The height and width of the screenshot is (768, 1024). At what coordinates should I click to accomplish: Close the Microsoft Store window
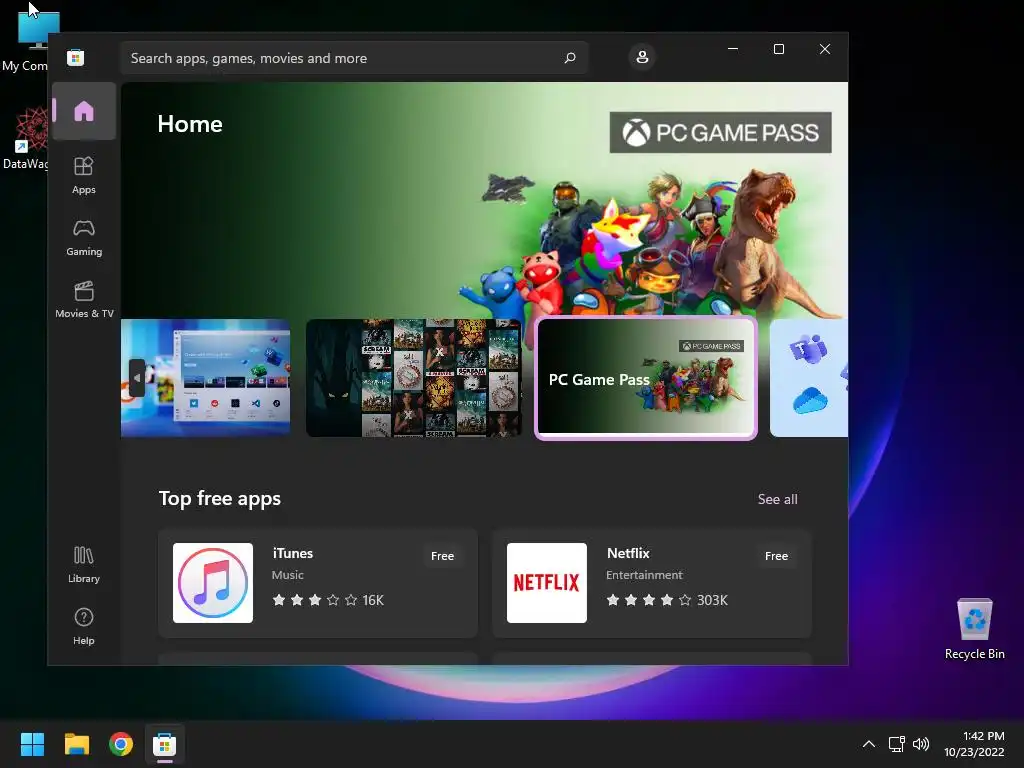(x=825, y=49)
